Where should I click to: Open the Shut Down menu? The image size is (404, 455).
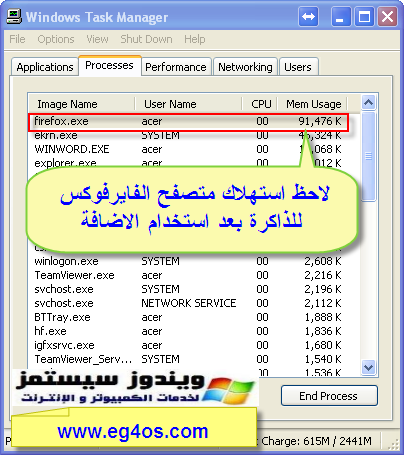146,39
